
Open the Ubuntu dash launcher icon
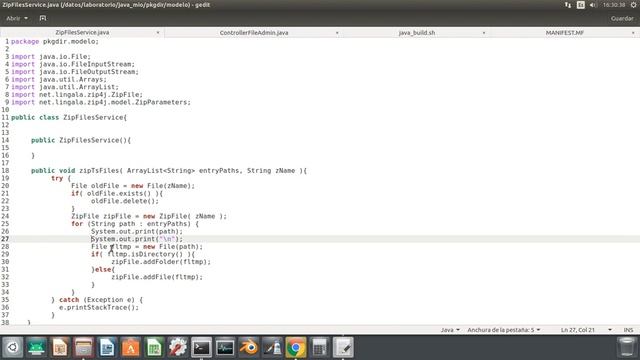click(13, 348)
